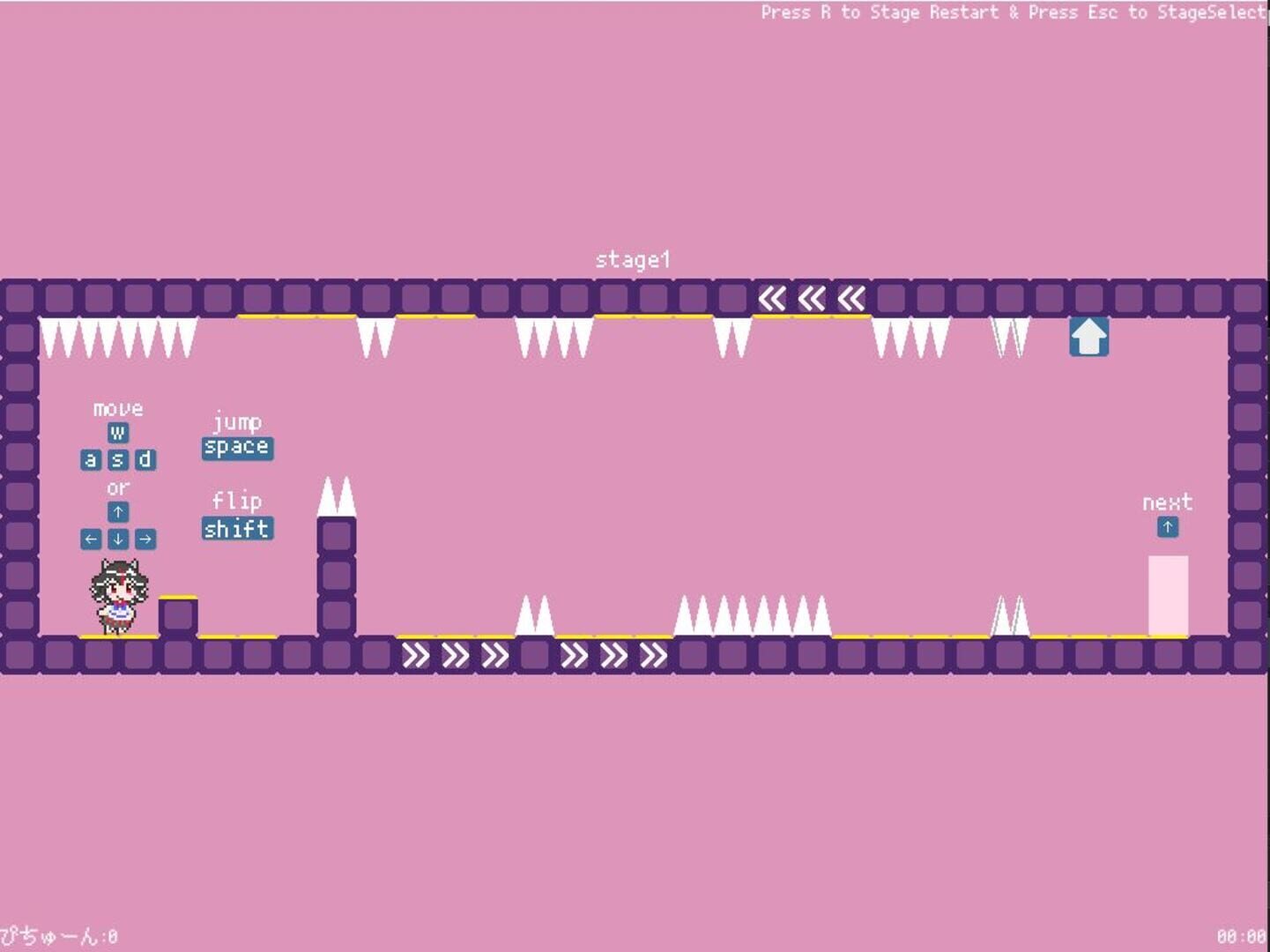Click the D key icon
Image resolution: width=1270 pixels, height=952 pixels.
145,460
